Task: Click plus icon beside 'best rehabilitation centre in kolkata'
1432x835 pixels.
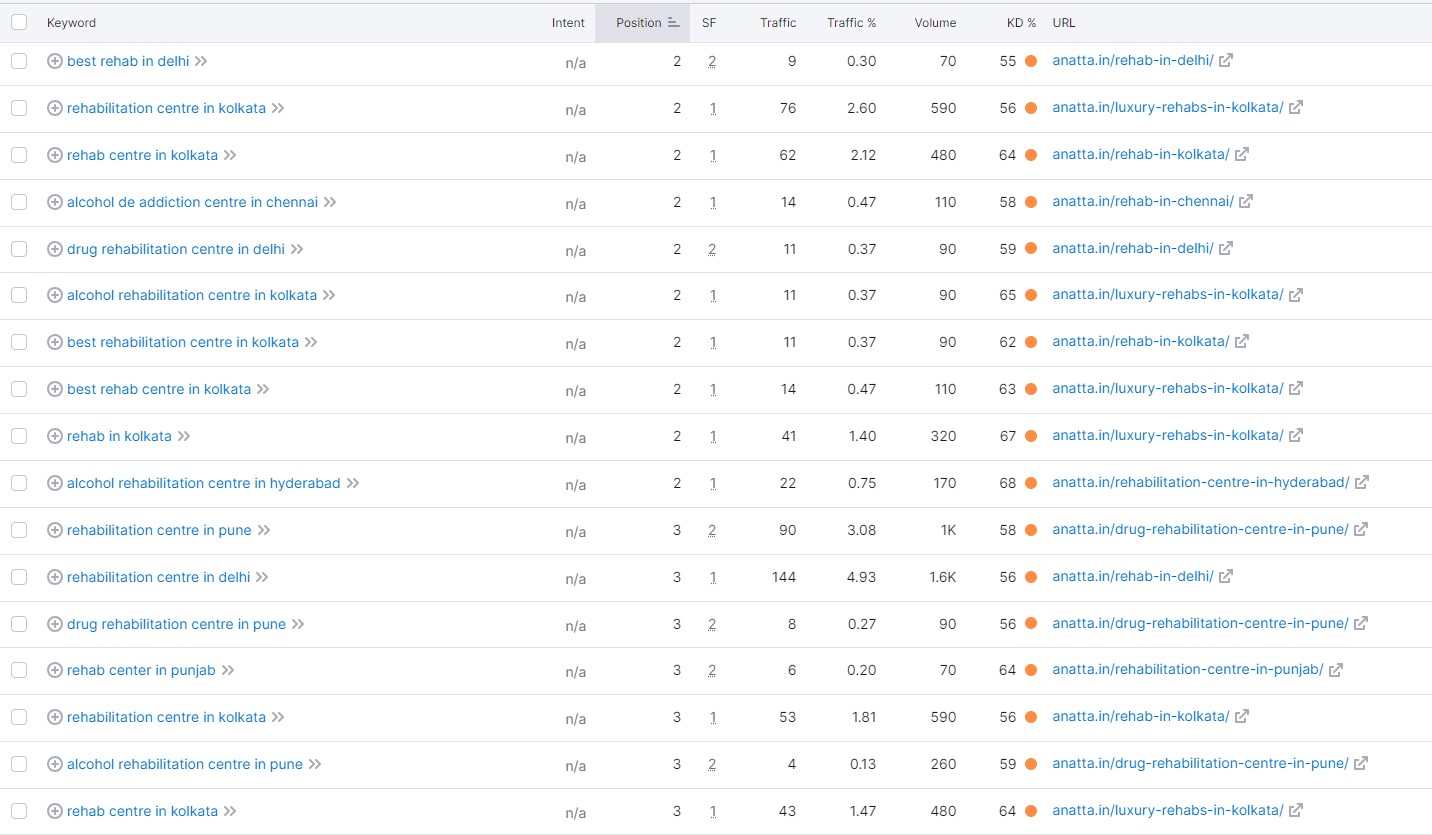Action: 55,342
